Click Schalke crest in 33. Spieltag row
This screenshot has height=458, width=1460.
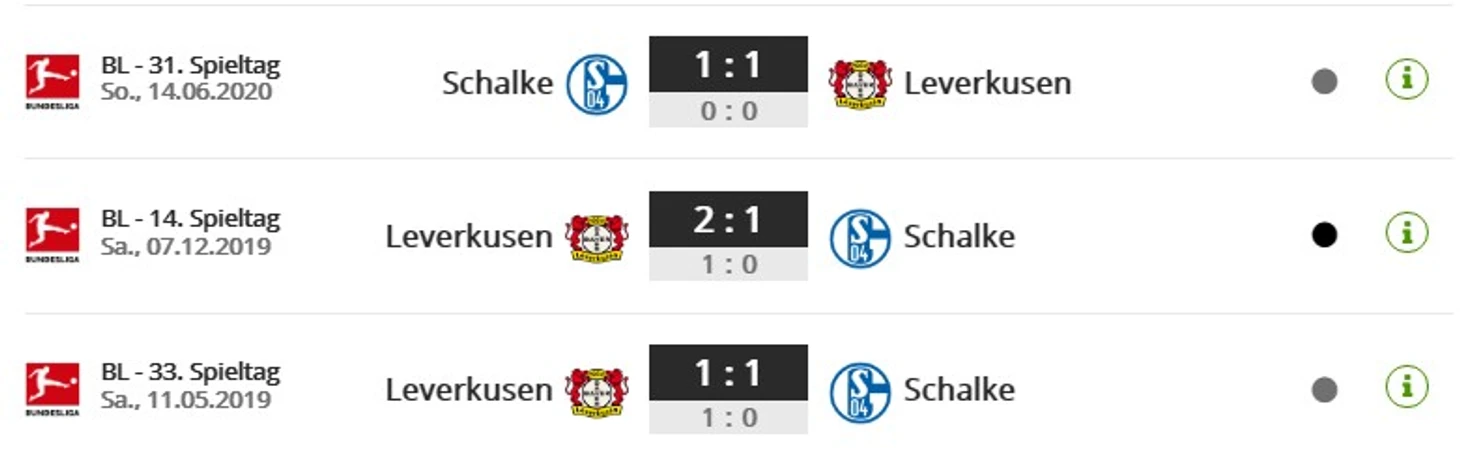point(860,392)
